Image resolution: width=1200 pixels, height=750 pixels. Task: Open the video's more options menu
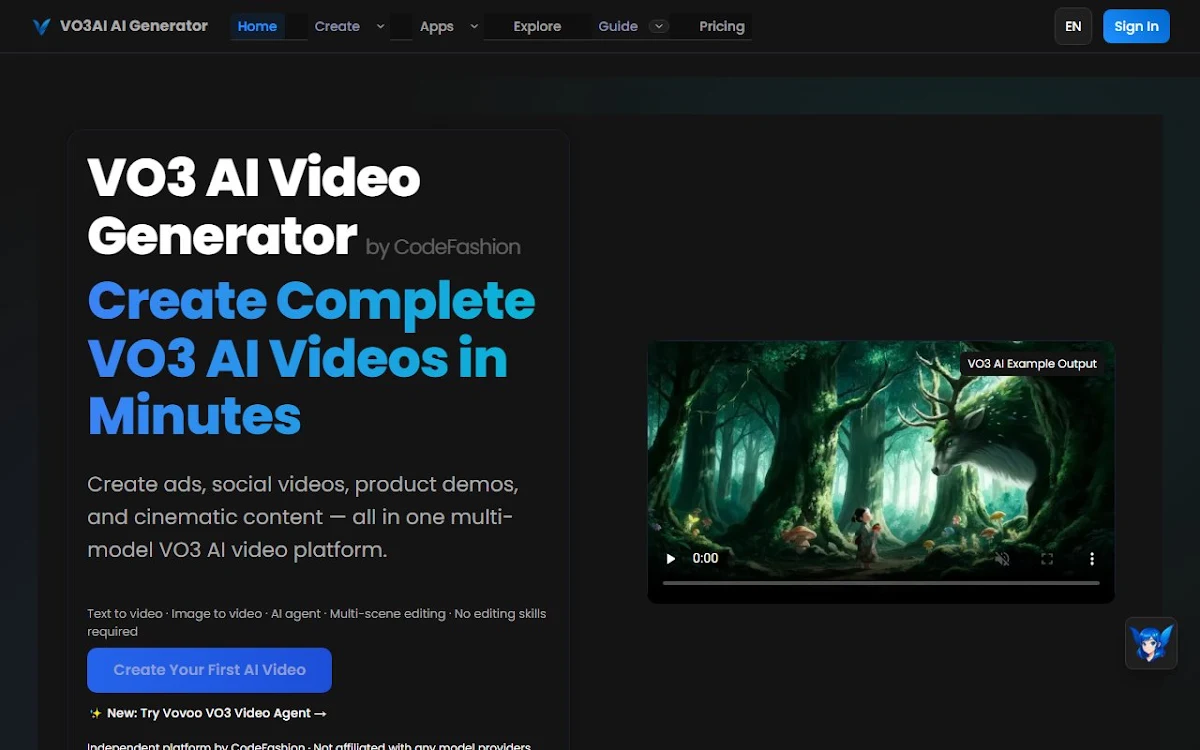1092,558
